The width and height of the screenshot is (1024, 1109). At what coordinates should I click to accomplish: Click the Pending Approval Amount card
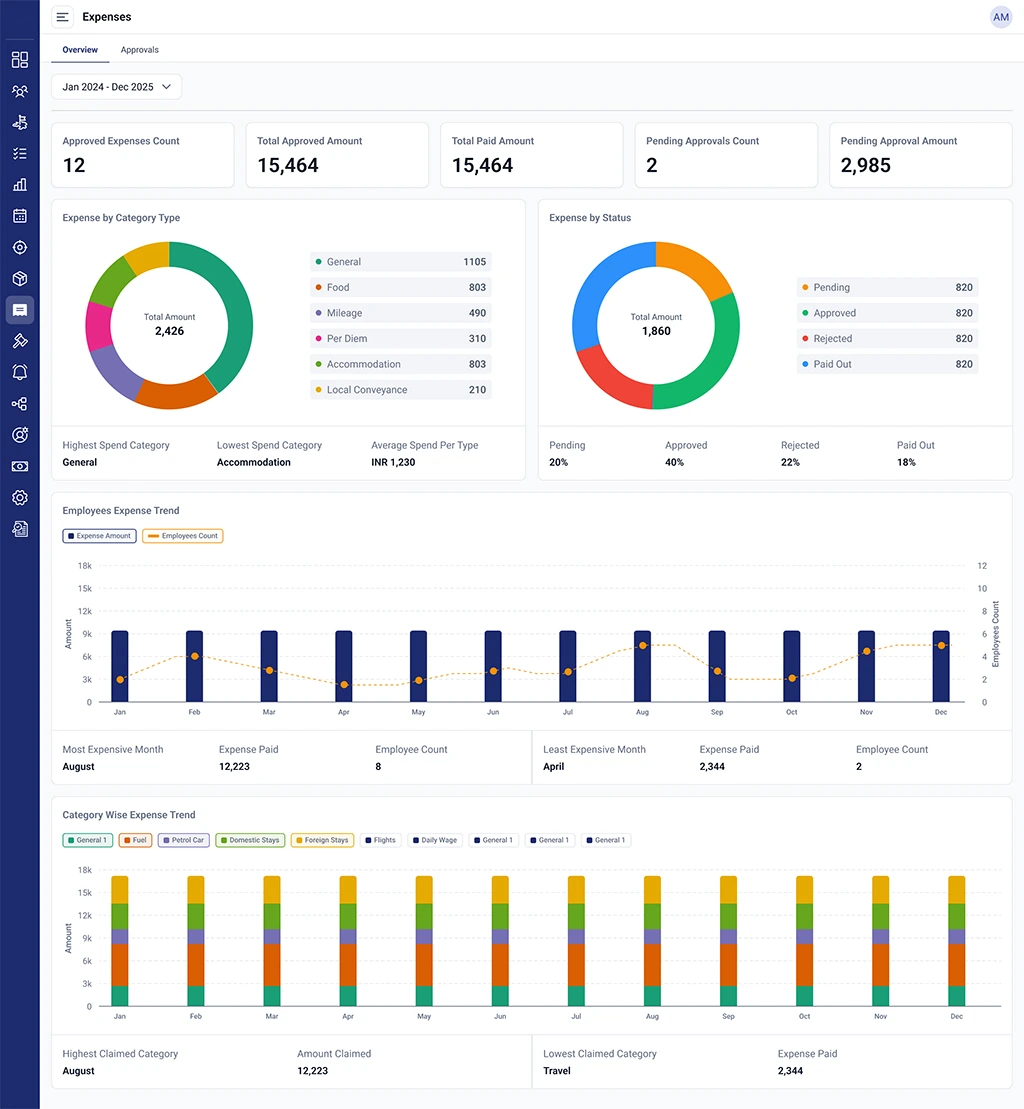(x=921, y=155)
